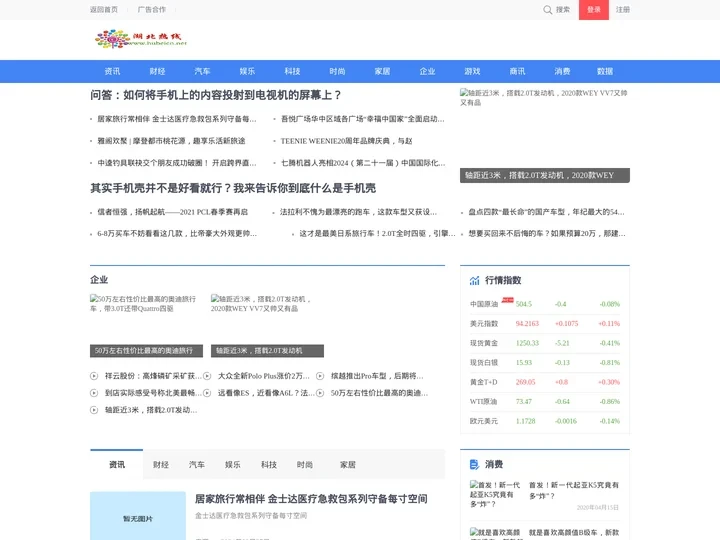Open article 6-8万买车不妨看看这几款
The width and height of the screenshot is (720, 540).
[x=177, y=234]
